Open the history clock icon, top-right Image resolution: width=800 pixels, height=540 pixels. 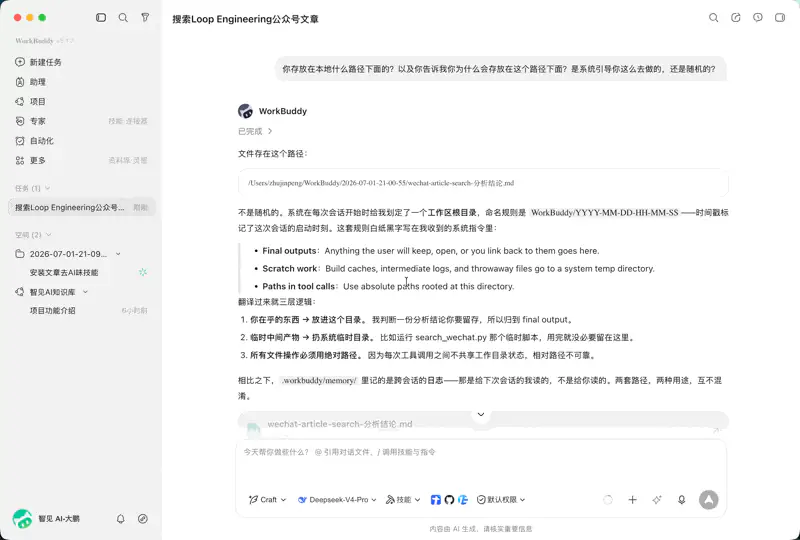(758, 18)
